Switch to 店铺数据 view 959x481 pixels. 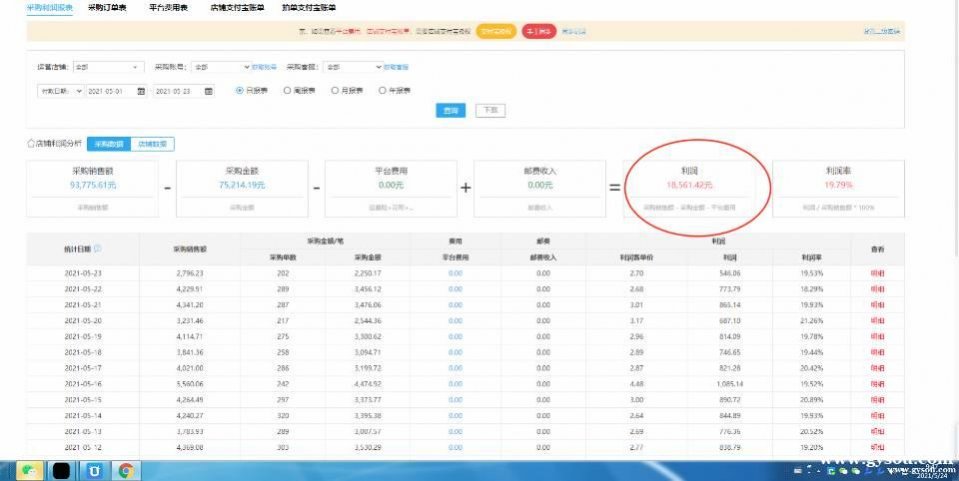152,144
